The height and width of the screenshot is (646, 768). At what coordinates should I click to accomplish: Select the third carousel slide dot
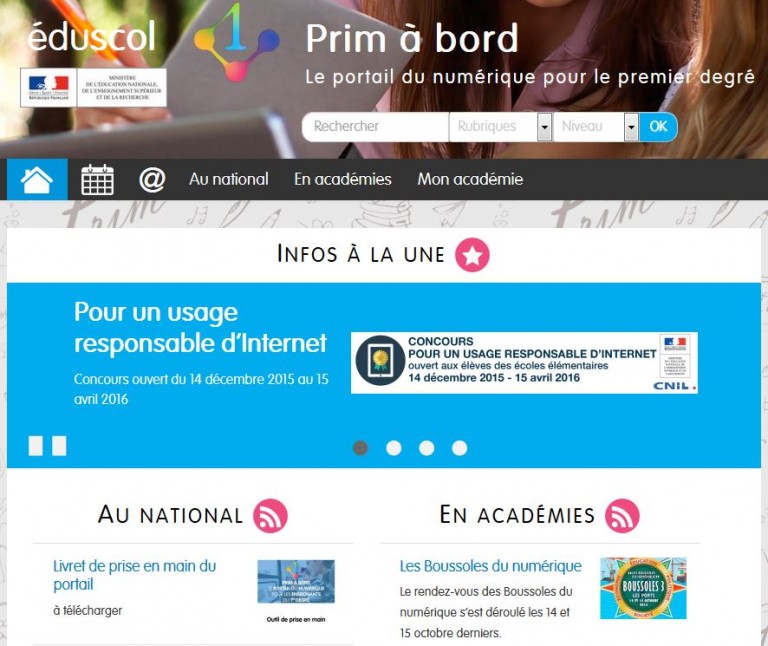click(x=427, y=448)
